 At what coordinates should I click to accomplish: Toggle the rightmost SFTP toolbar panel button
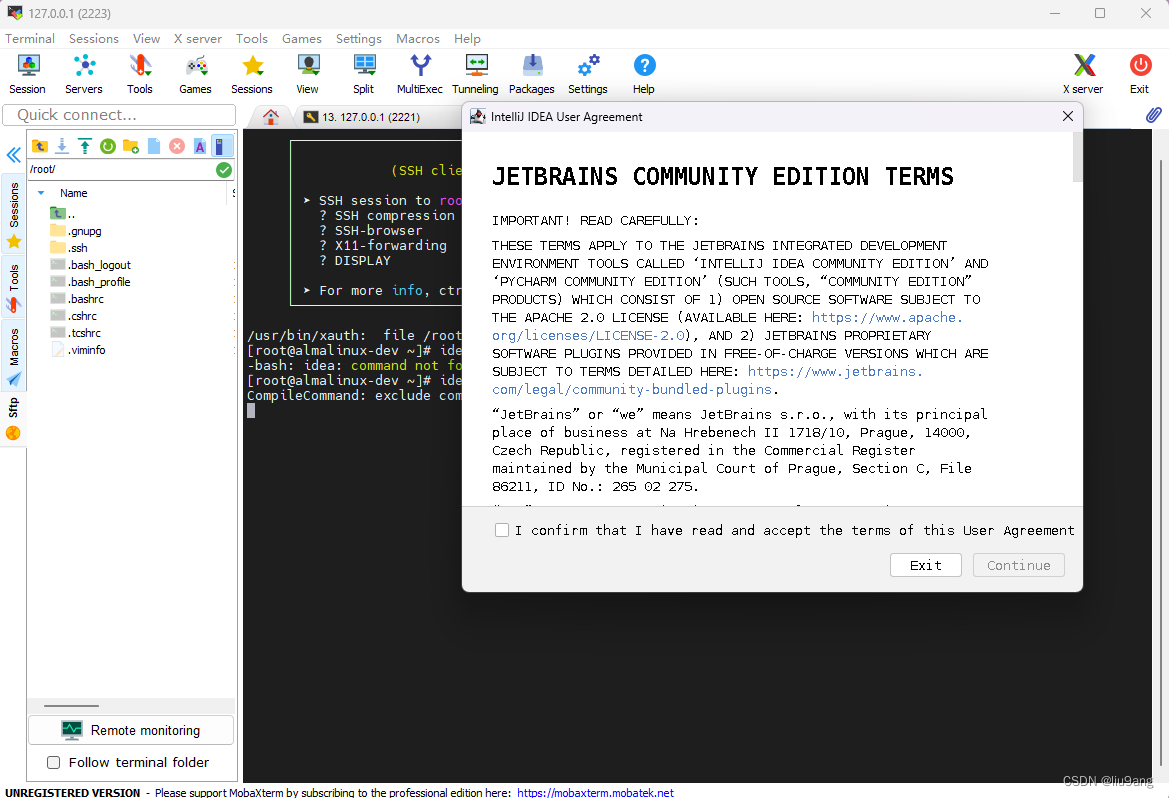pos(222,146)
